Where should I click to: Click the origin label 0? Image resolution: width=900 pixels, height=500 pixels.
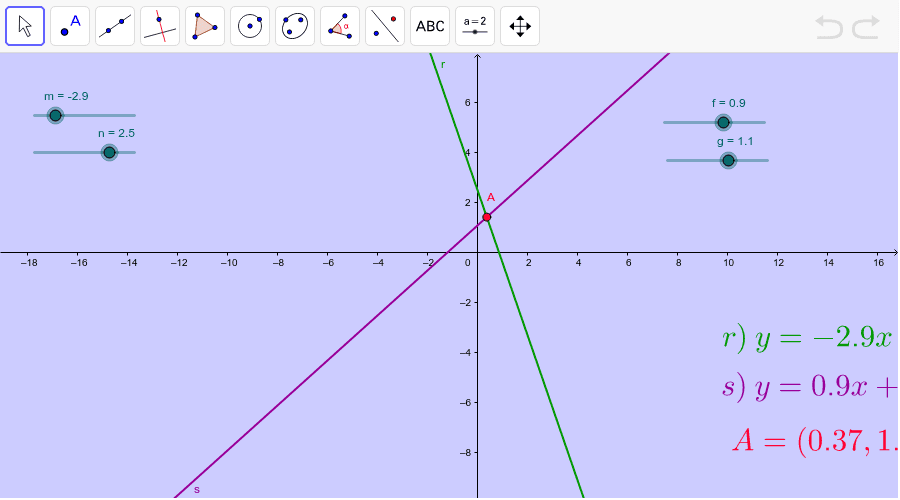coord(468,263)
